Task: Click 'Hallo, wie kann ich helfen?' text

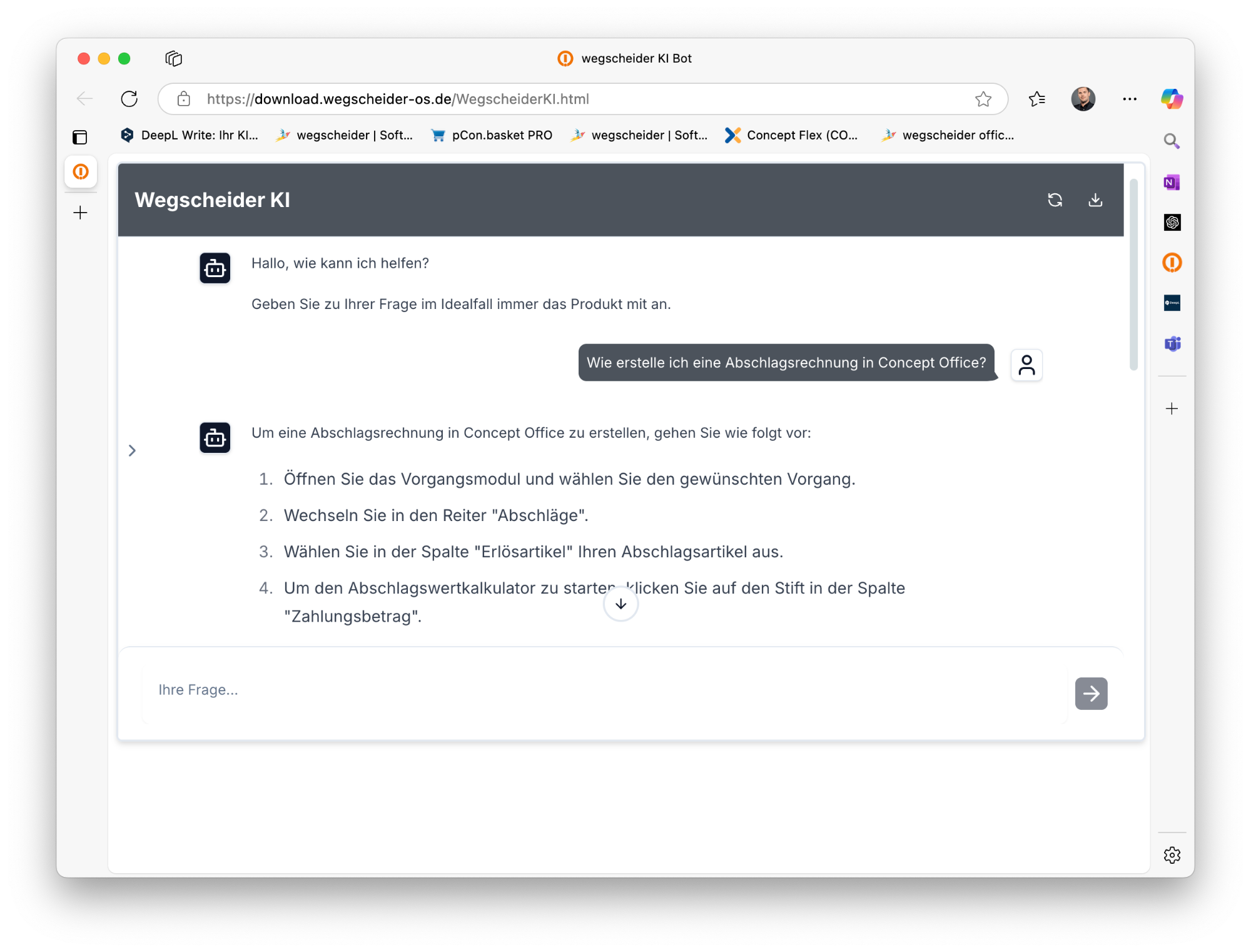Action: [x=340, y=263]
